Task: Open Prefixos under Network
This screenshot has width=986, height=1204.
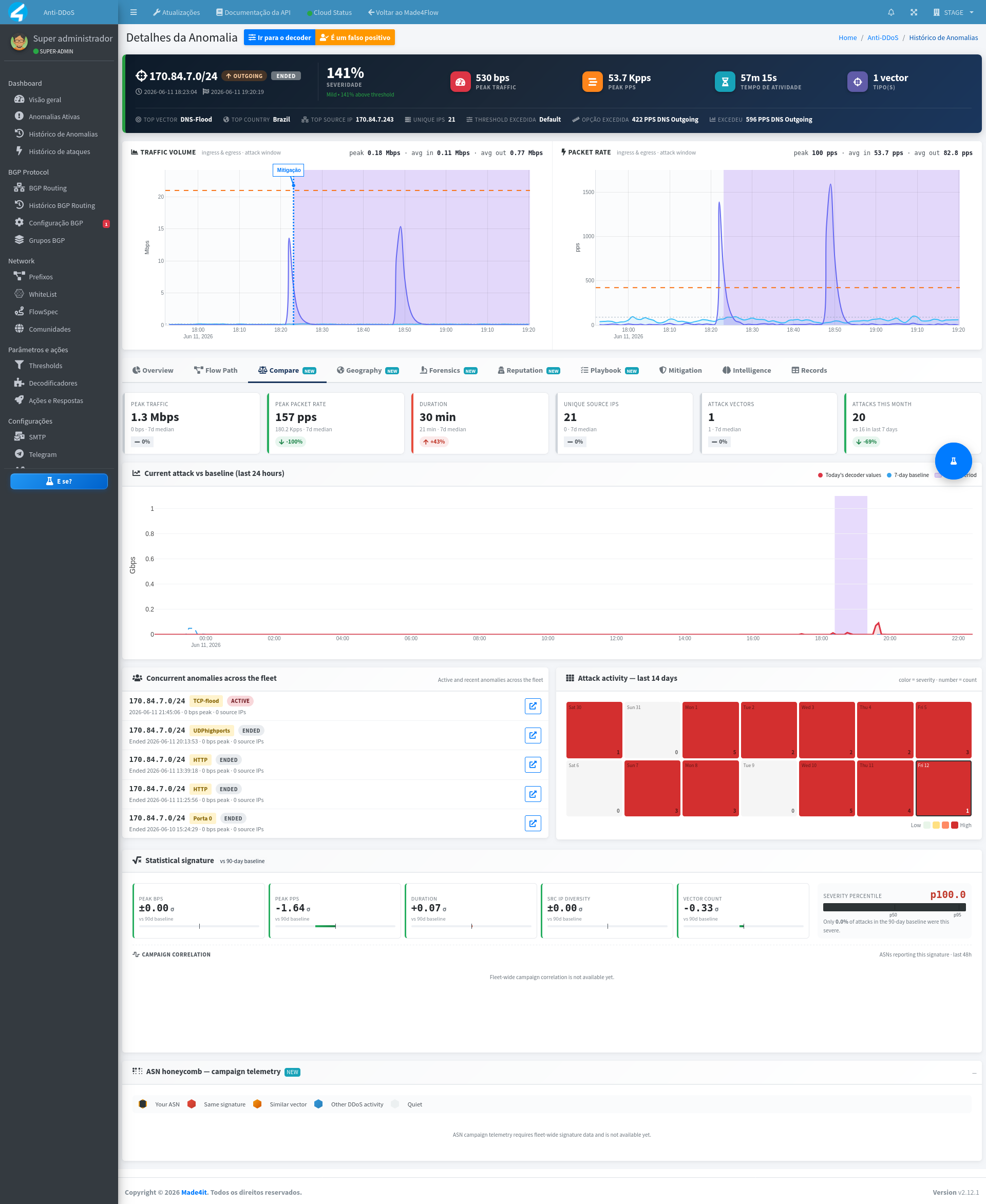Action: [x=41, y=277]
